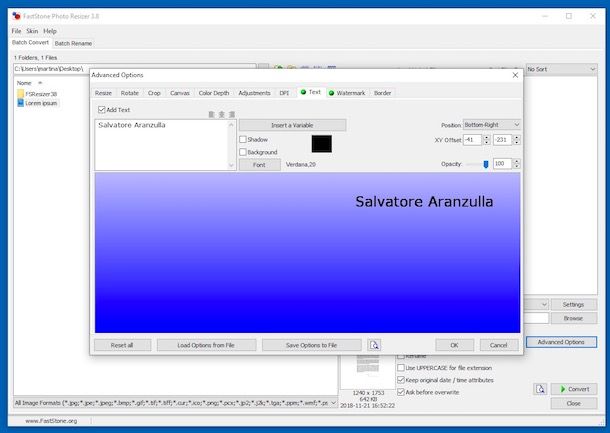610x433 pixels.
Task: Click the Settings button in main window
Action: tap(573, 304)
